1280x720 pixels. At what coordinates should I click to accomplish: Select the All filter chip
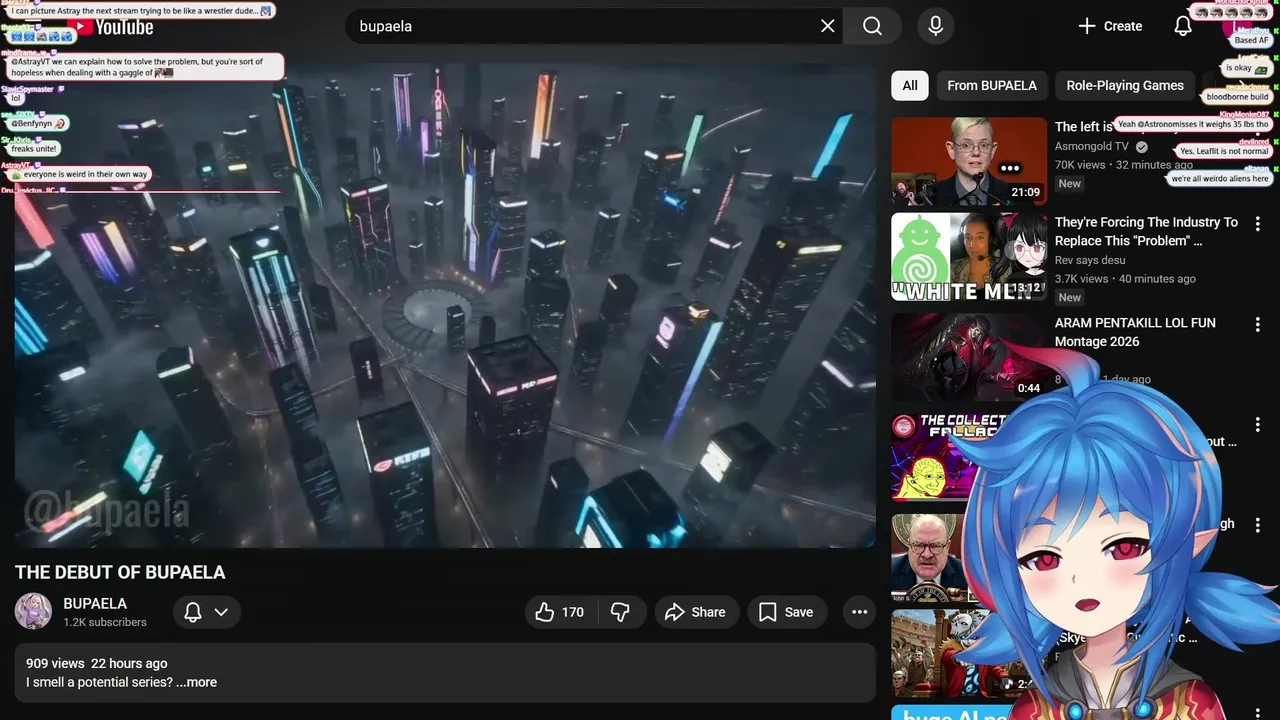point(910,85)
